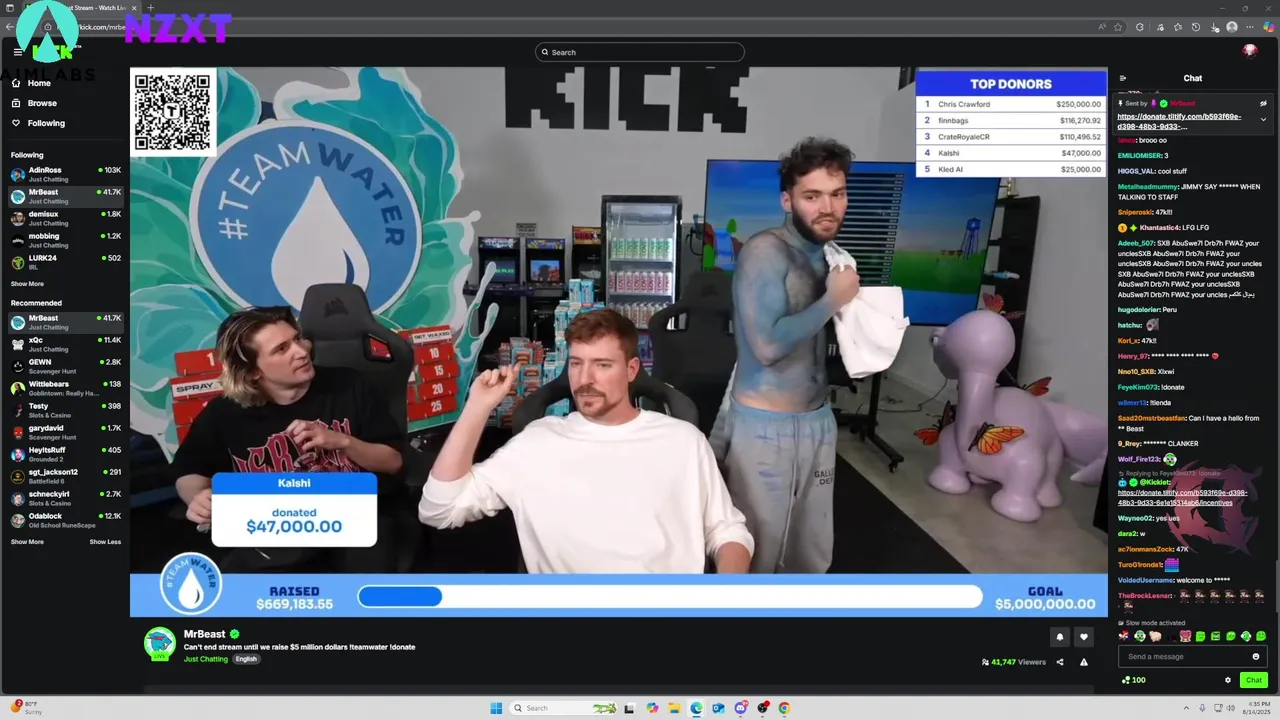This screenshot has height=720, width=1280.
Task: Click the heart follow button
Action: [1083, 637]
